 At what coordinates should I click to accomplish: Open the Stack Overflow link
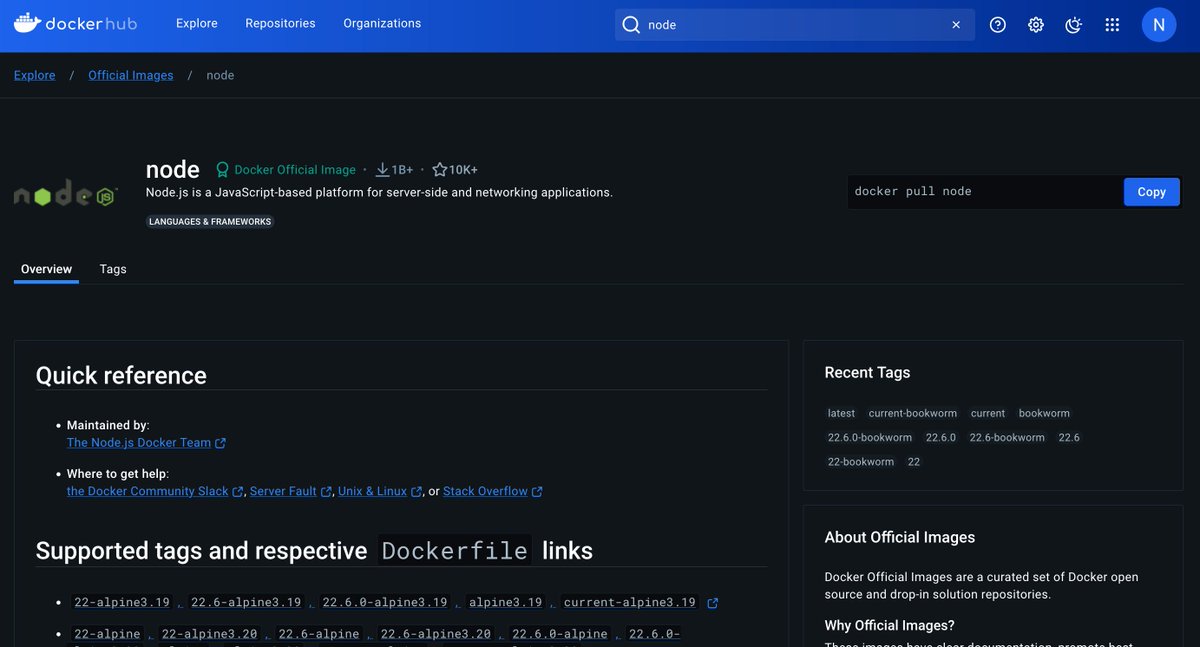coord(485,491)
